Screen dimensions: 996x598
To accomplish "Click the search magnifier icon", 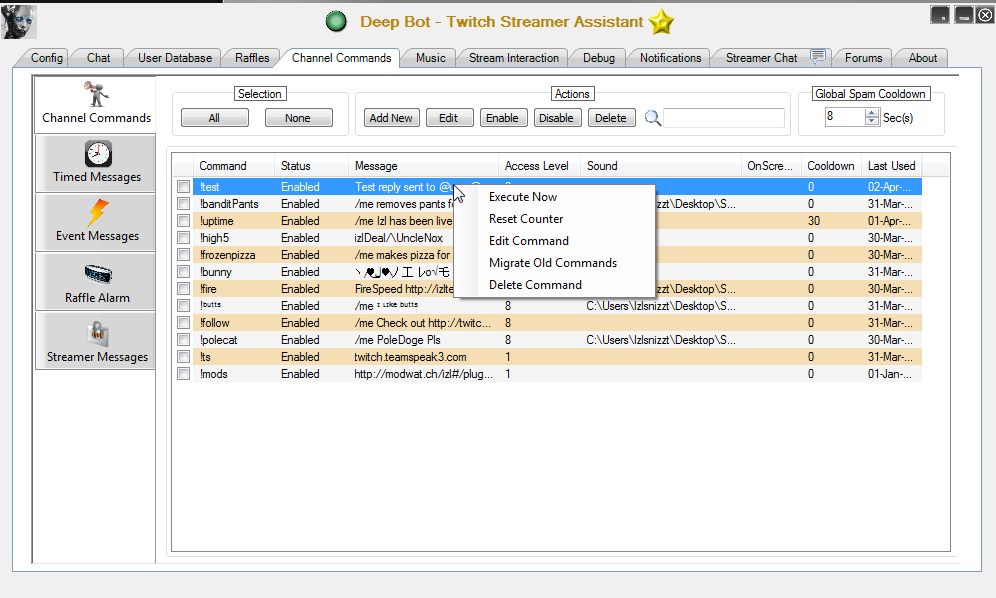I will pos(652,118).
